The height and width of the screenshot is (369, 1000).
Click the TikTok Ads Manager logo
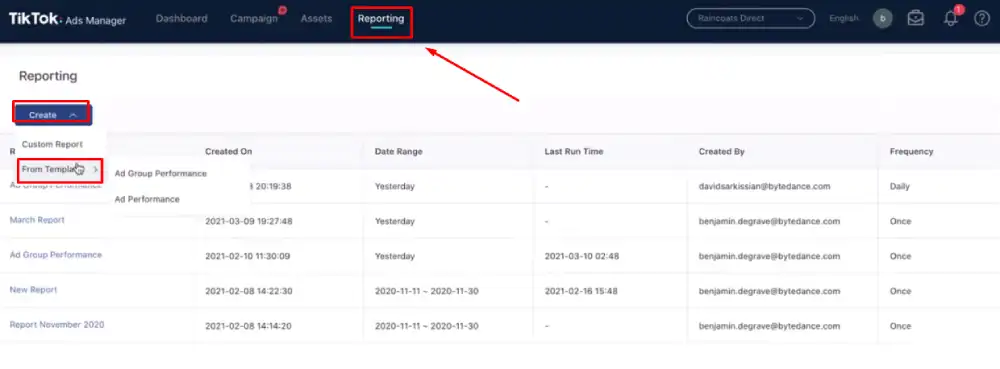(x=67, y=19)
